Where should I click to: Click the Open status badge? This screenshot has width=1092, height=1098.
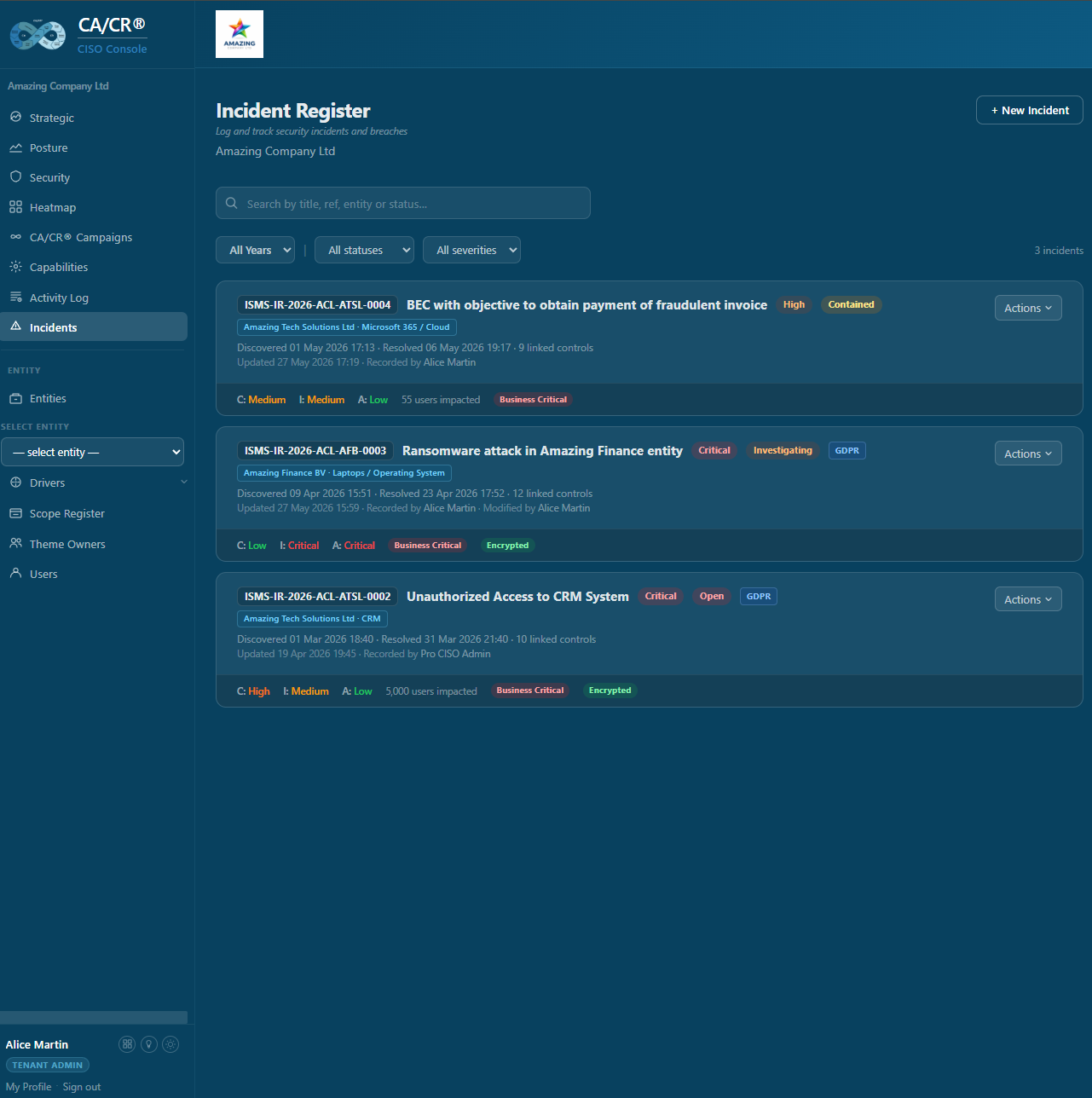712,596
